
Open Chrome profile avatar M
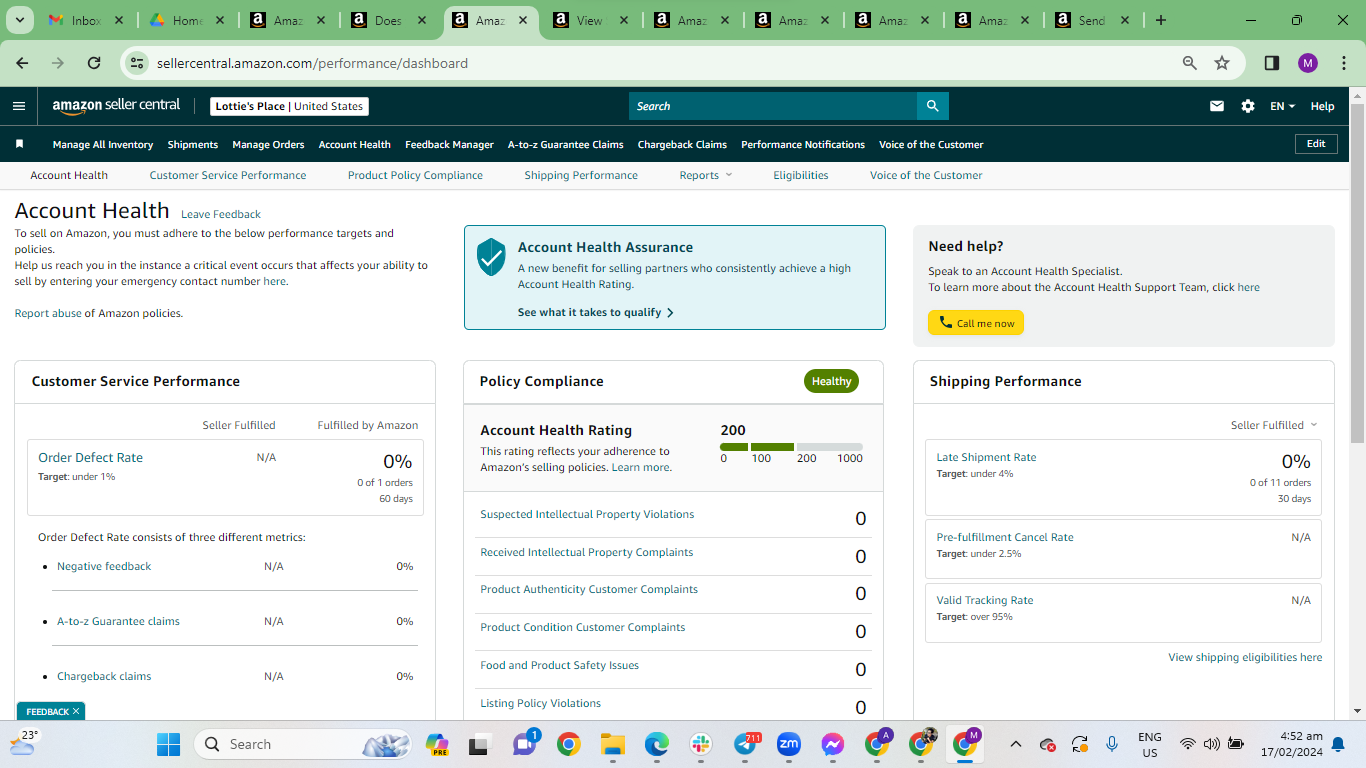point(1308,63)
